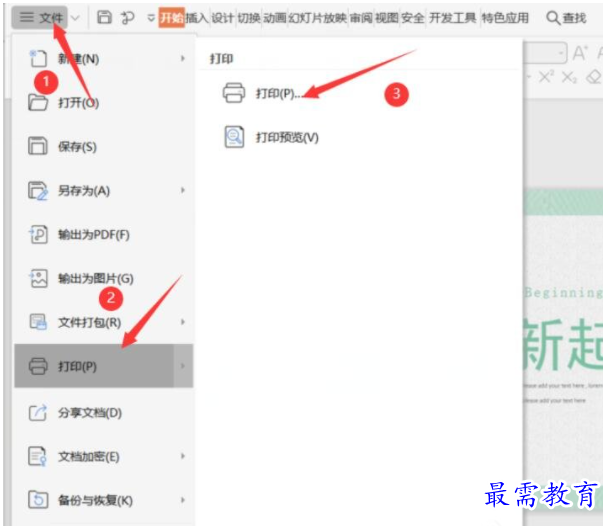This screenshot has width=606, height=526.
Task: Switch to the 幻灯片放映 ribbon tab
Action: (x=318, y=18)
